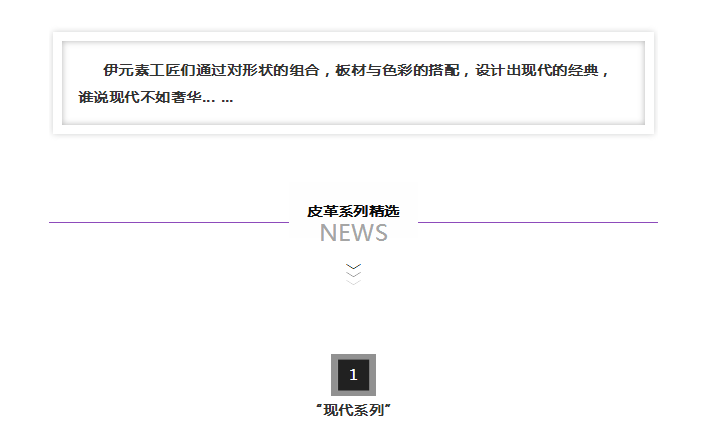707x448 pixels.
Task: Open the "现代系列" label link
Action: 353,410
